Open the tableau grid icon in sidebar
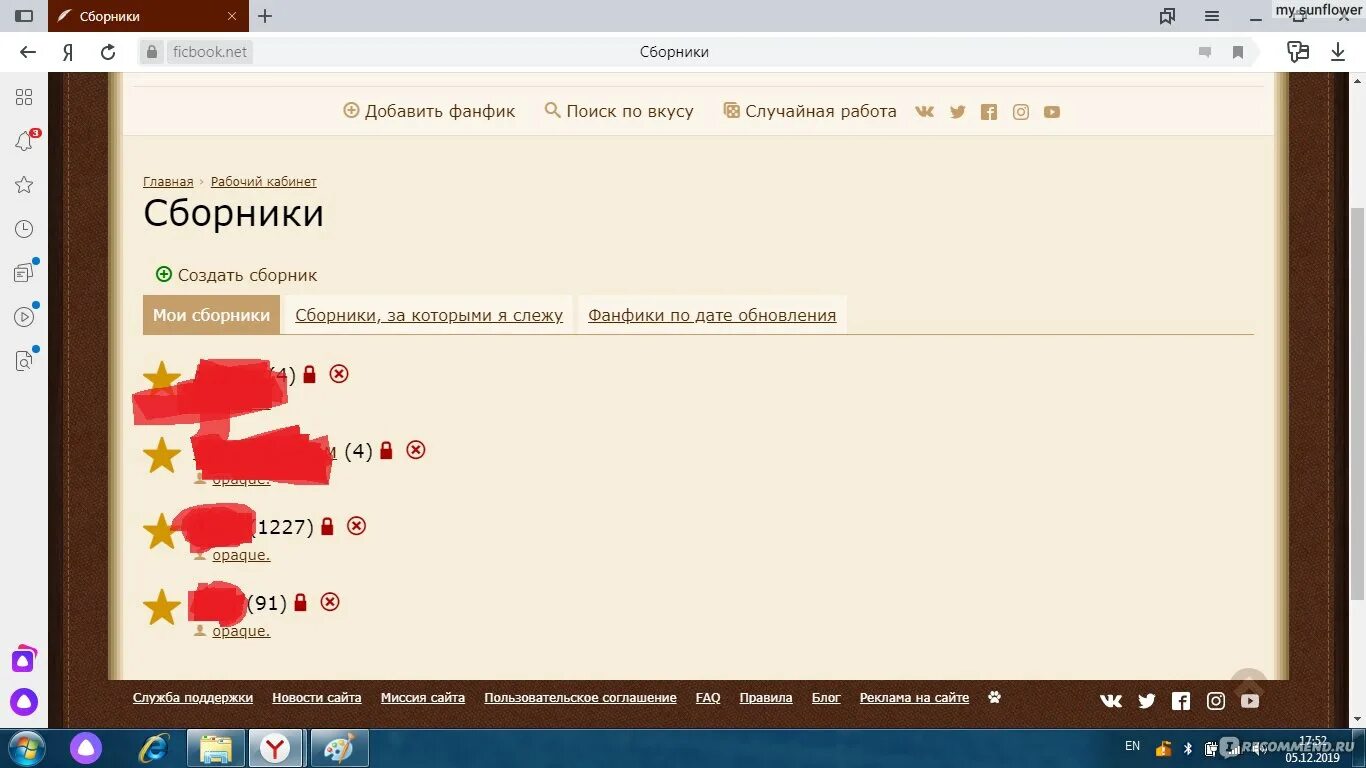The height and width of the screenshot is (768, 1366). [24, 97]
